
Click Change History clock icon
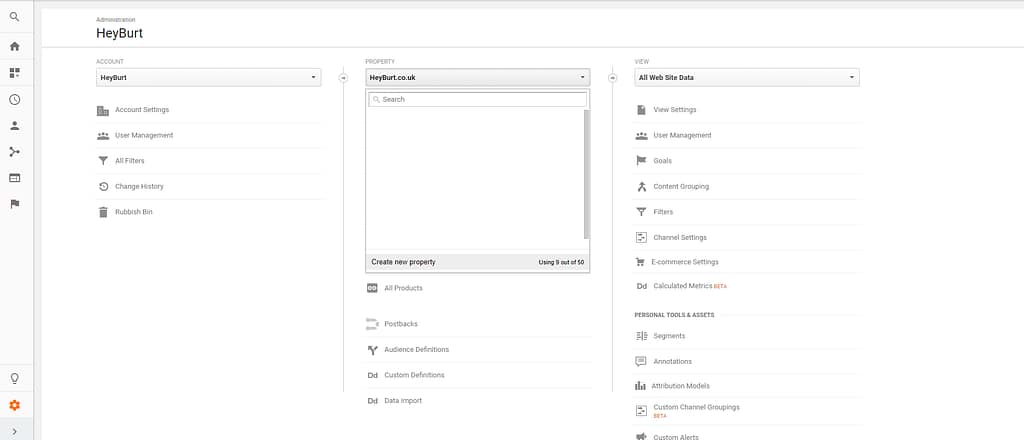(103, 187)
